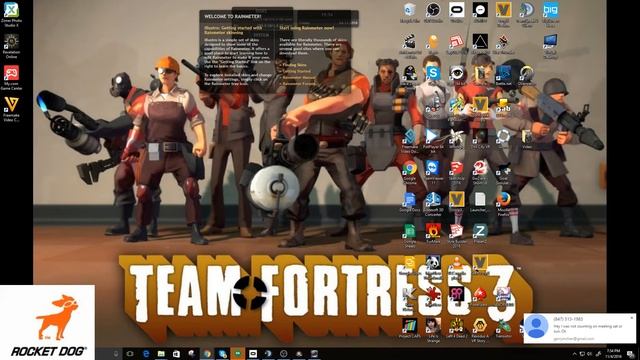This screenshot has width=640, height=360.
Task: Open Style Builder 2016 shortcut
Action: click(x=456, y=236)
